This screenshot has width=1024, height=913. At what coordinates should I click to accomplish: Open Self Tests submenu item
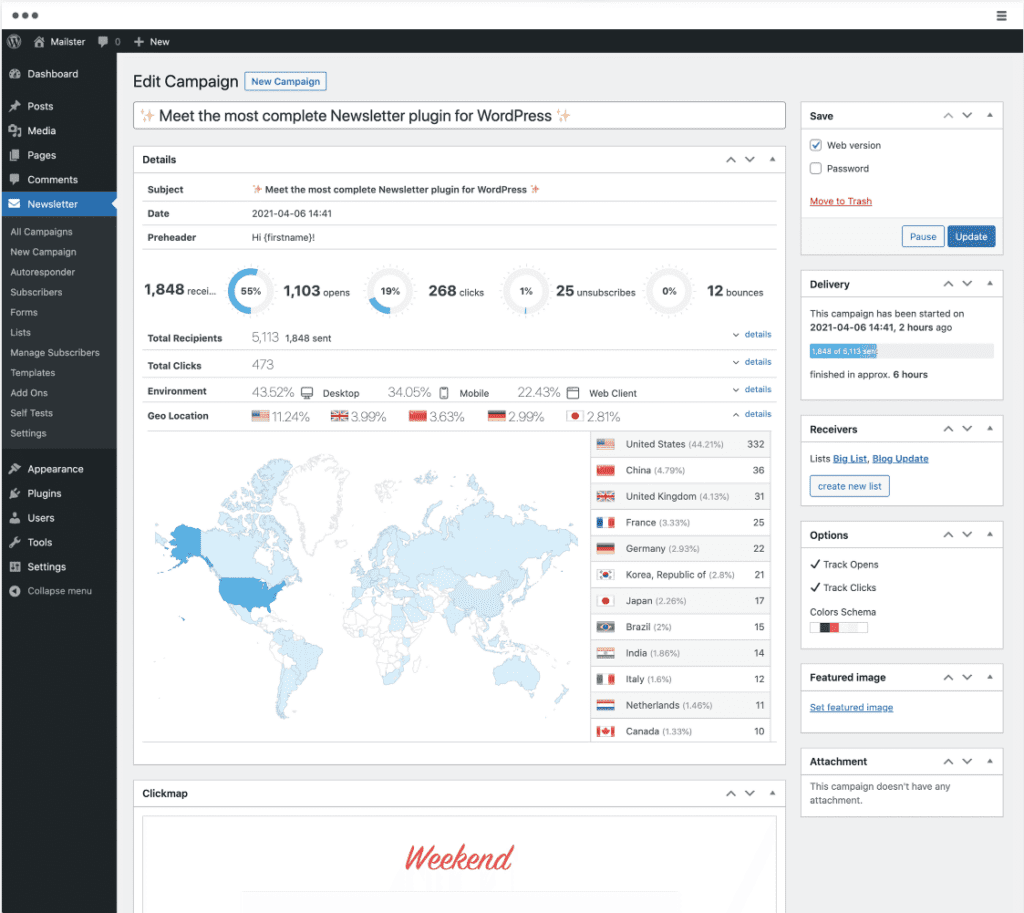[31, 413]
